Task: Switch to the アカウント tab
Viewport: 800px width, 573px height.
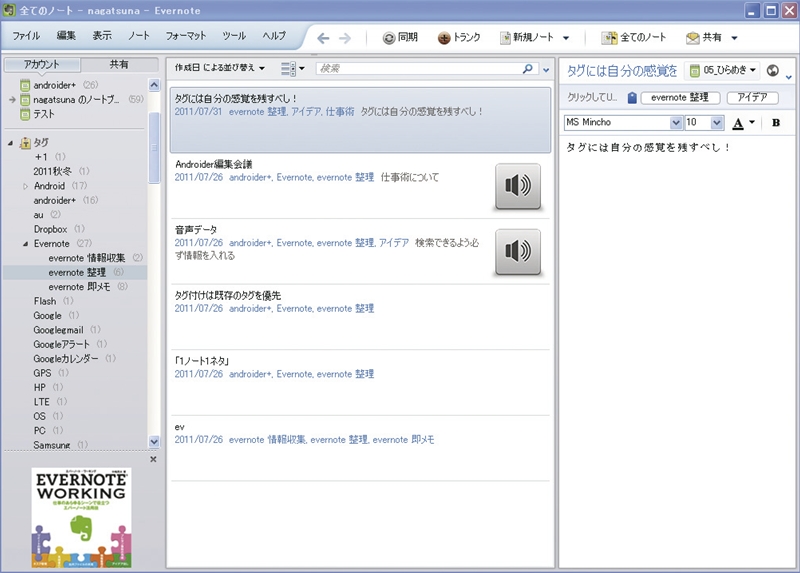Action: [x=42, y=65]
